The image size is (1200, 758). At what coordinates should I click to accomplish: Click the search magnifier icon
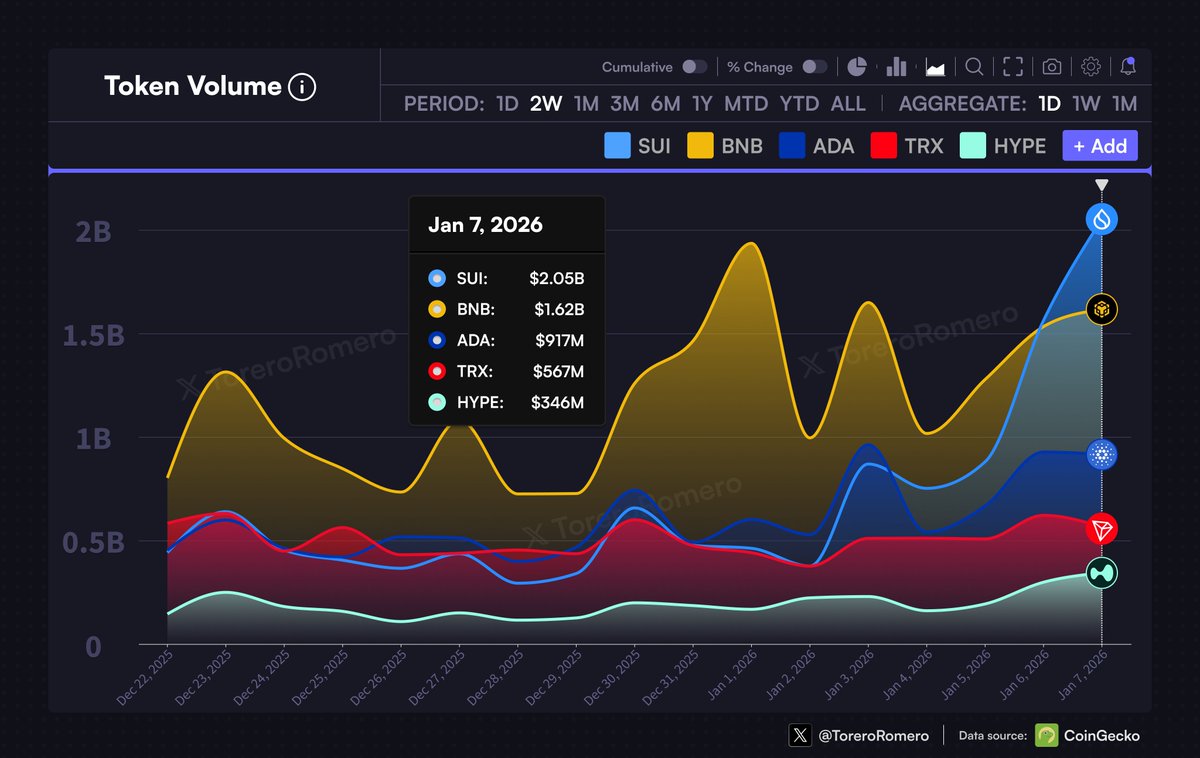[974, 66]
